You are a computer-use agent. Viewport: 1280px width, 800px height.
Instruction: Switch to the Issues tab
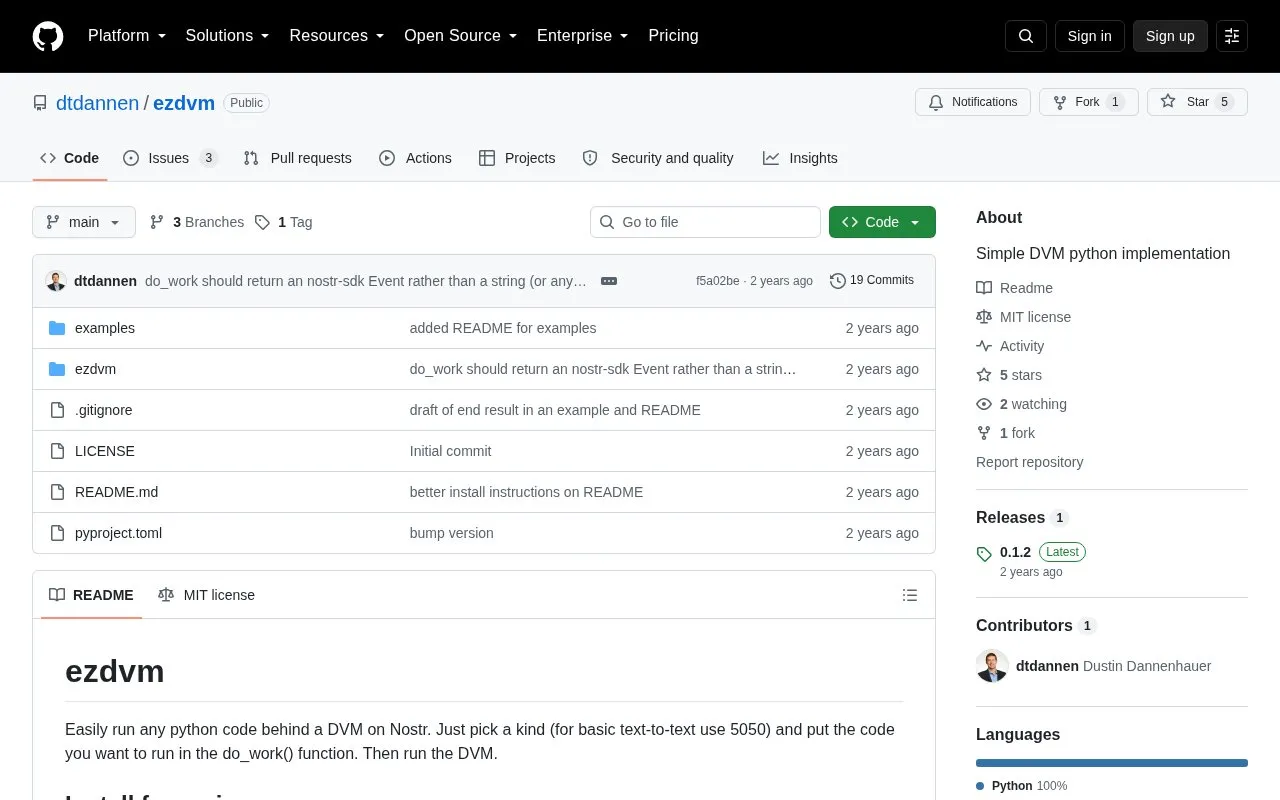pos(170,158)
